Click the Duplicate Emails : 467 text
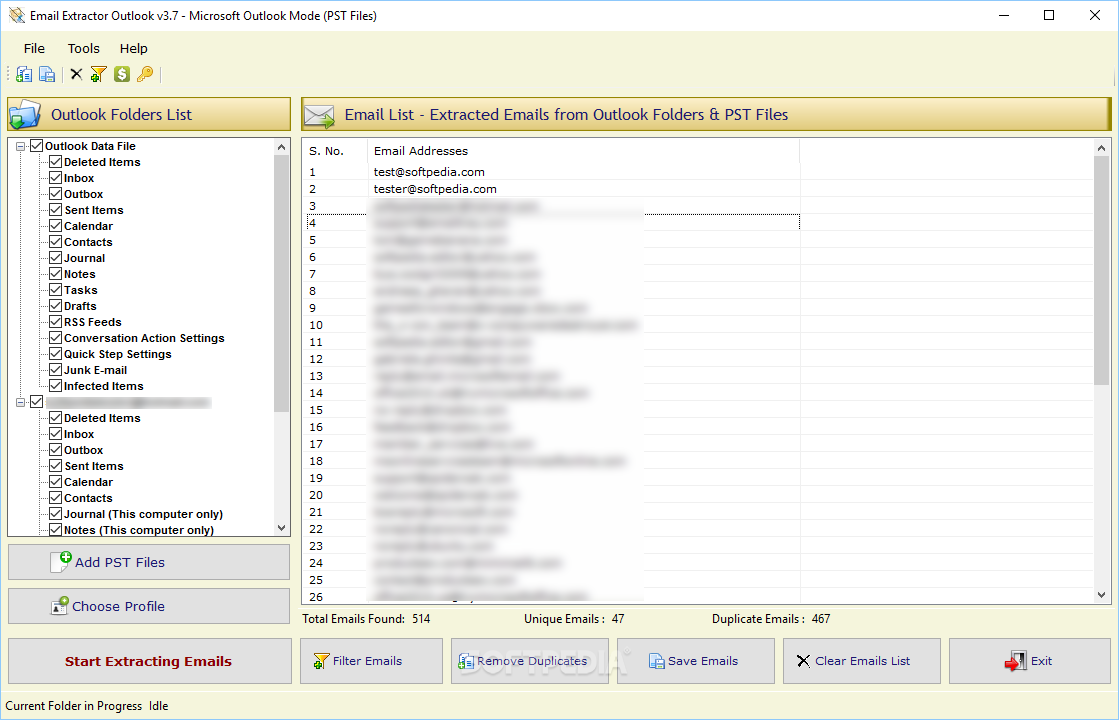The image size is (1119, 720). (771, 619)
